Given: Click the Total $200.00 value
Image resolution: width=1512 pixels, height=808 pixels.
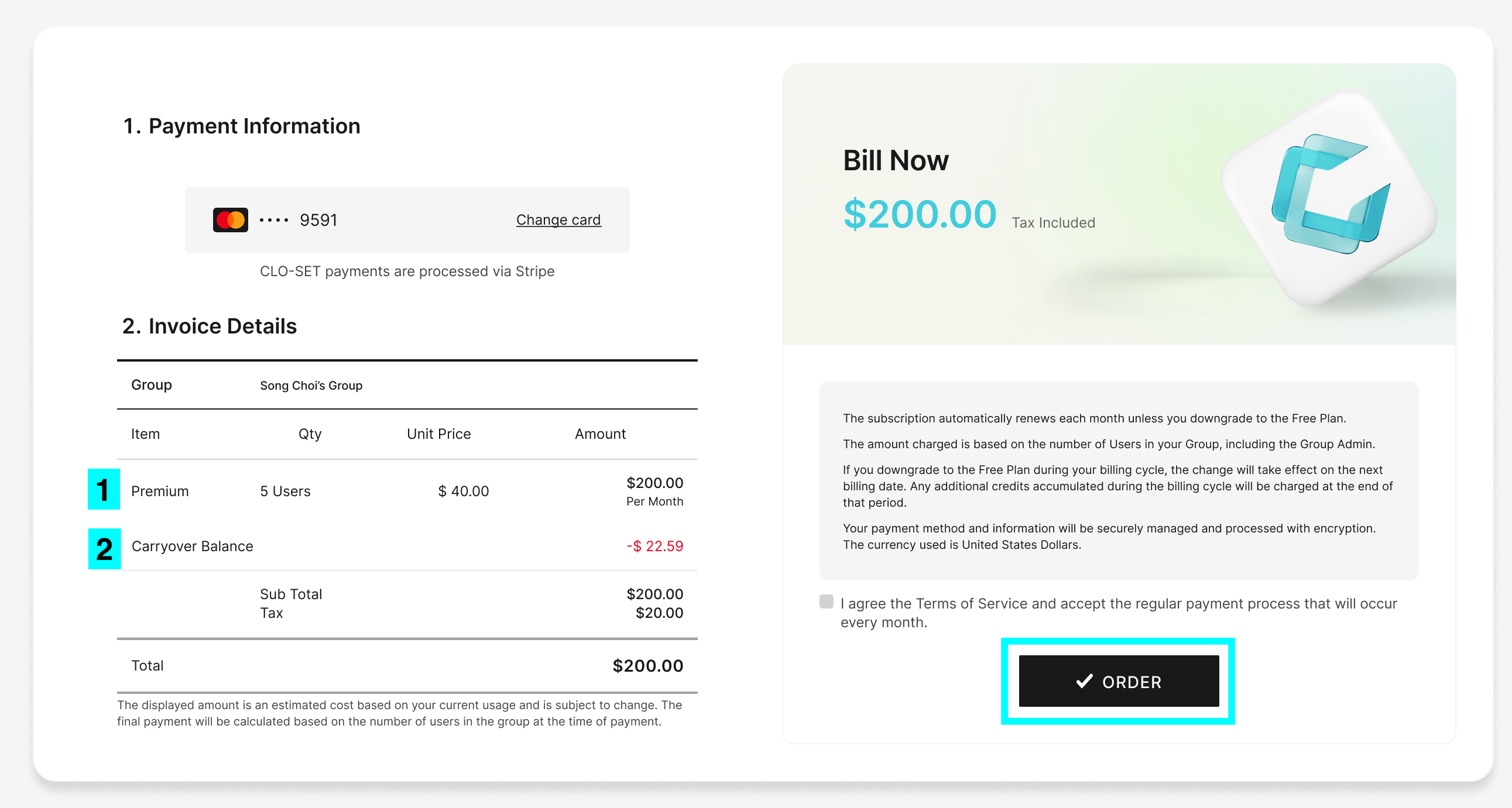Looking at the screenshot, I should (x=647, y=666).
